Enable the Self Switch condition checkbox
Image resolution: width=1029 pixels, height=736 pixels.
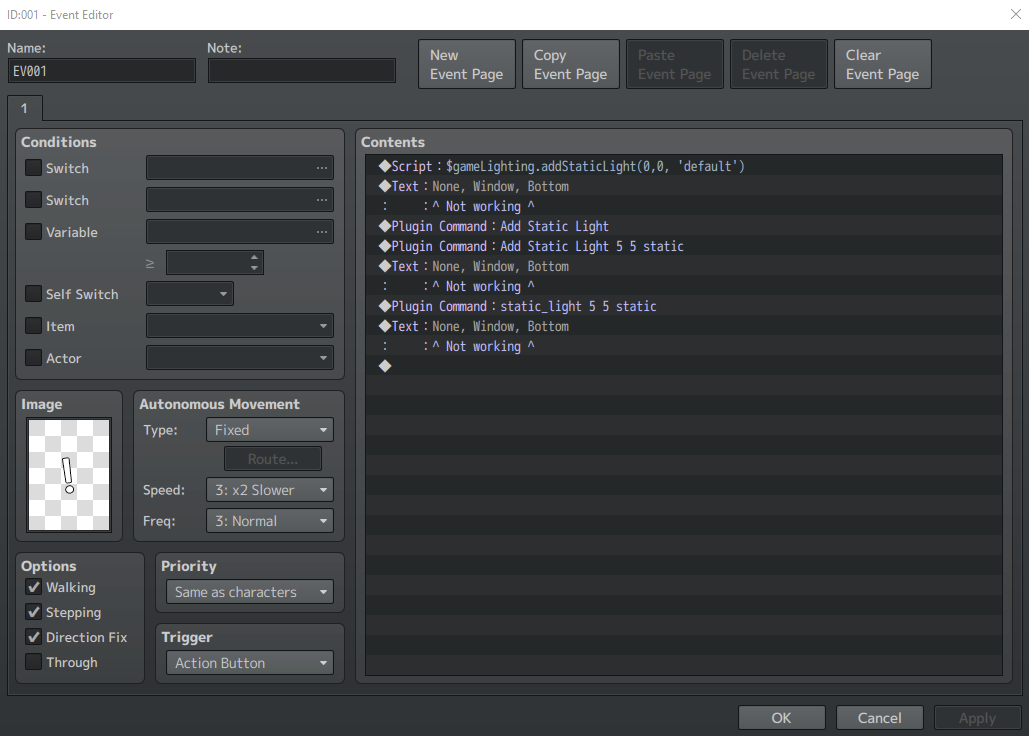pos(33,294)
